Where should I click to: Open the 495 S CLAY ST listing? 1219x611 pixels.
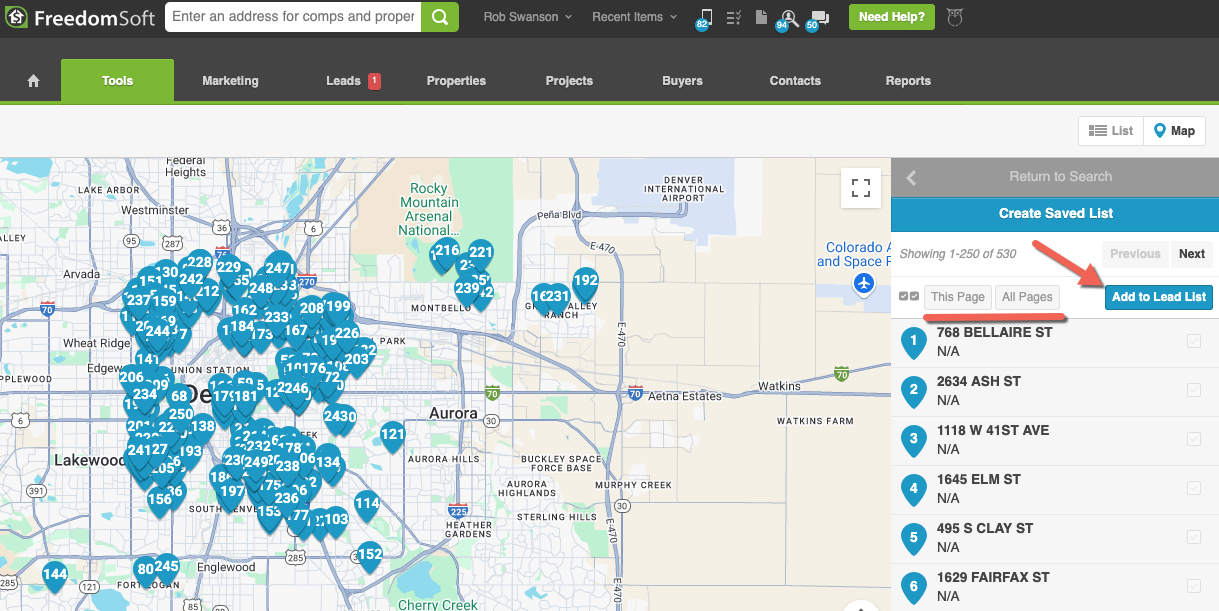(x=985, y=528)
